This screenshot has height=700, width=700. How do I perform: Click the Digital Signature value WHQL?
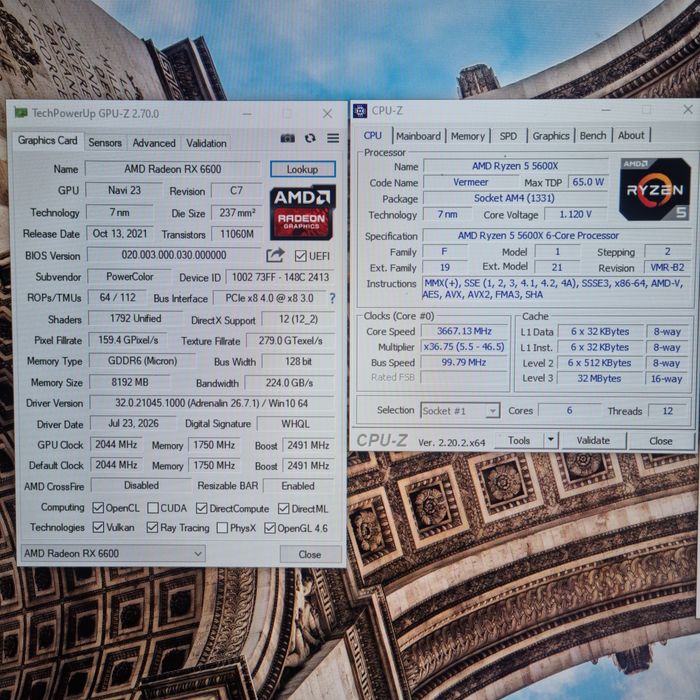295,424
